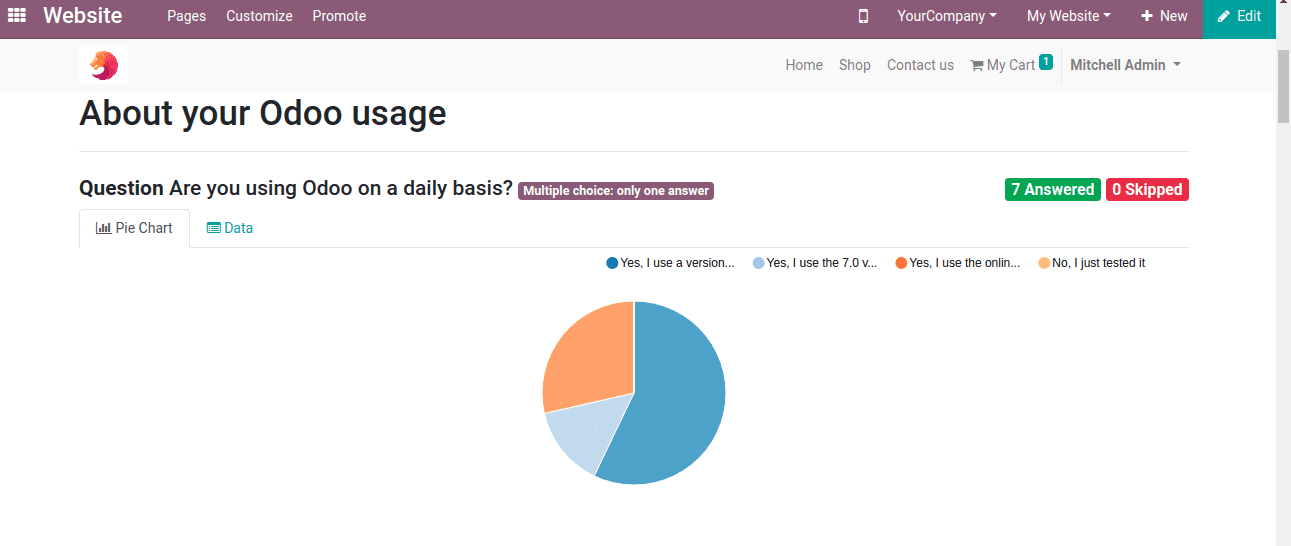The width and height of the screenshot is (1291, 546).
Task: Click the My Cart link
Action: click(1011, 65)
